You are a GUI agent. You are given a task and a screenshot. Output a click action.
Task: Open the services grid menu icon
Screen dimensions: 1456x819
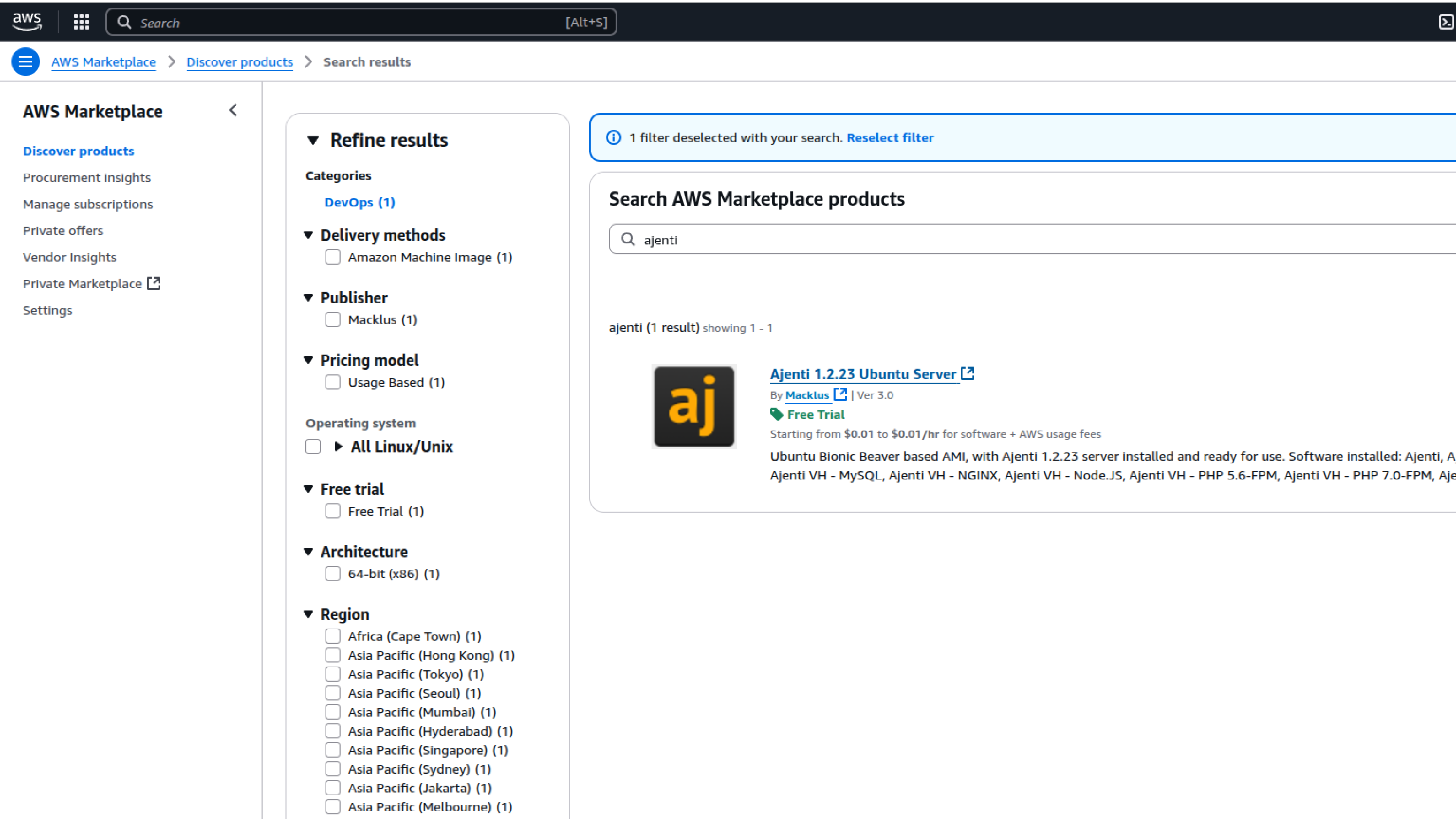pyautogui.click(x=82, y=22)
